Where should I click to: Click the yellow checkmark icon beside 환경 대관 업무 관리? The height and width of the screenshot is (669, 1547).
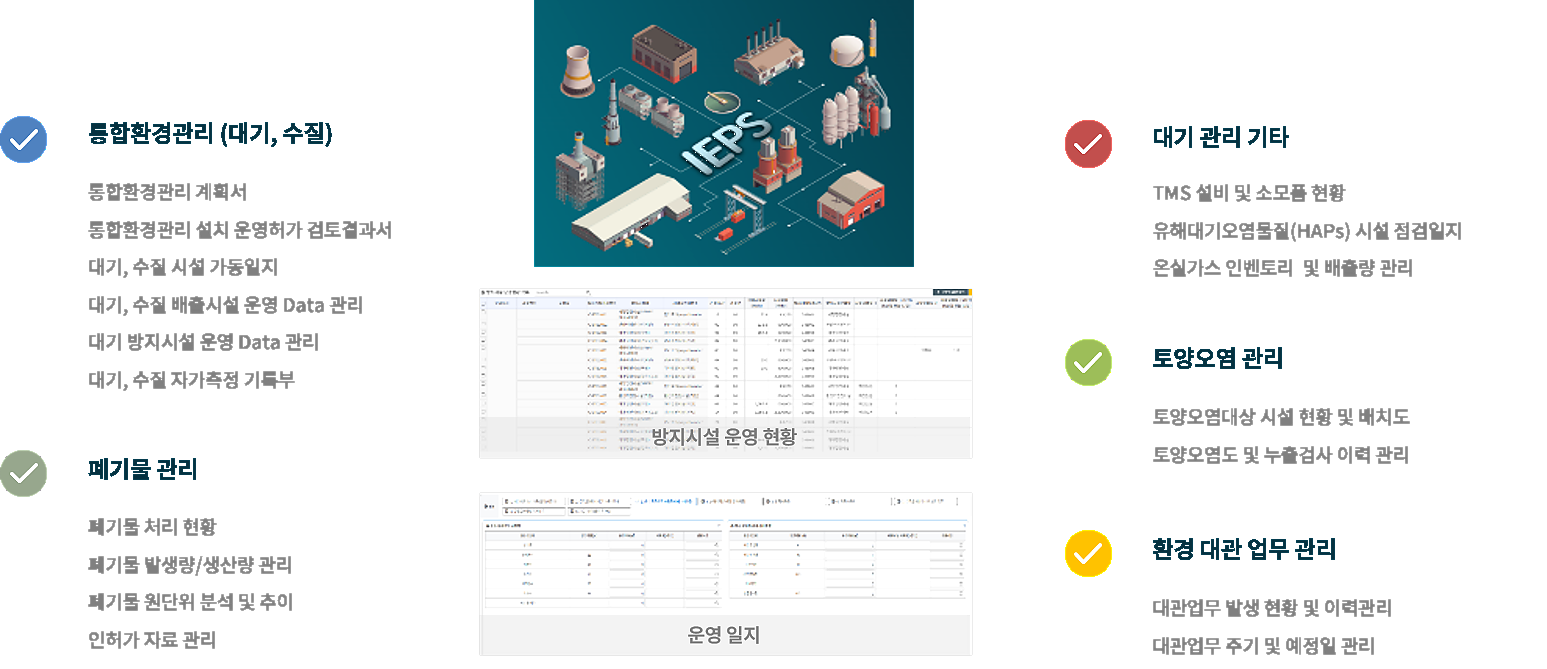1088,553
